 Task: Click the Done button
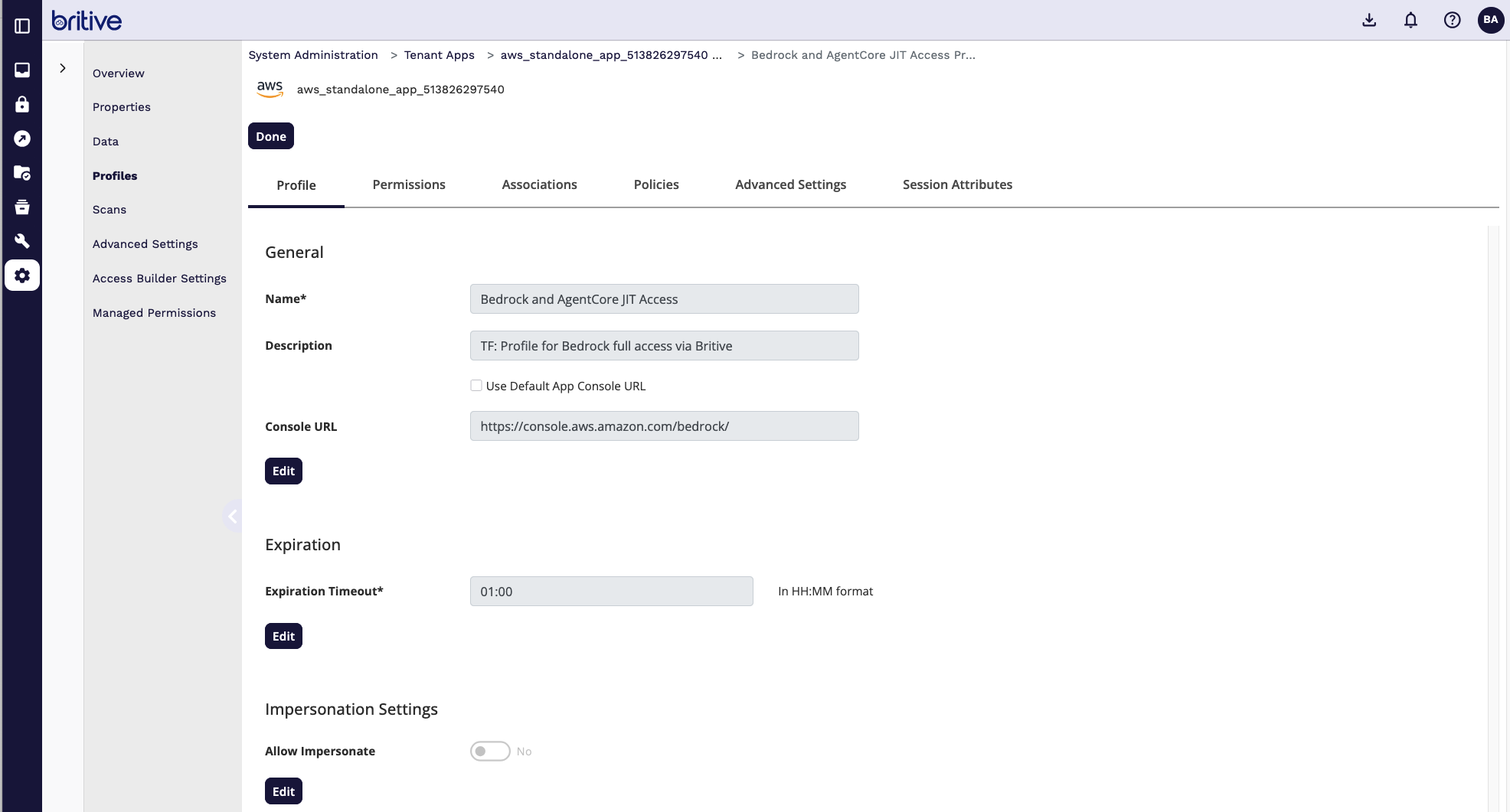(x=271, y=136)
